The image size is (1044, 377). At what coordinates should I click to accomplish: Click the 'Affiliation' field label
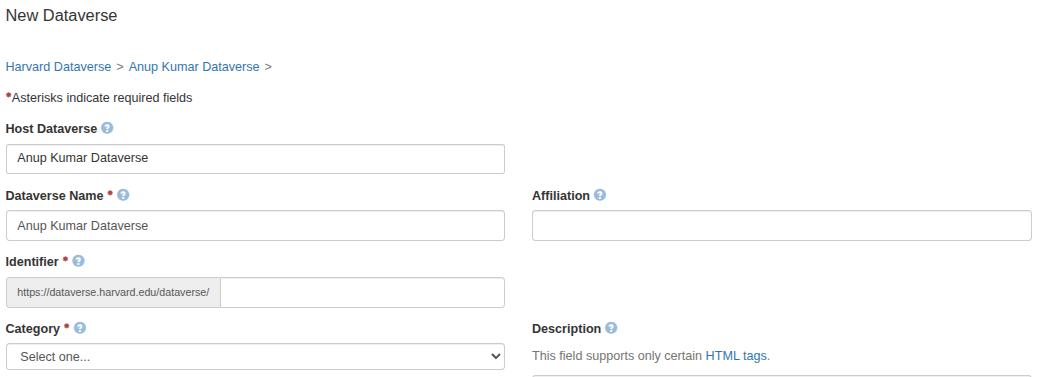click(x=561, y=196)
